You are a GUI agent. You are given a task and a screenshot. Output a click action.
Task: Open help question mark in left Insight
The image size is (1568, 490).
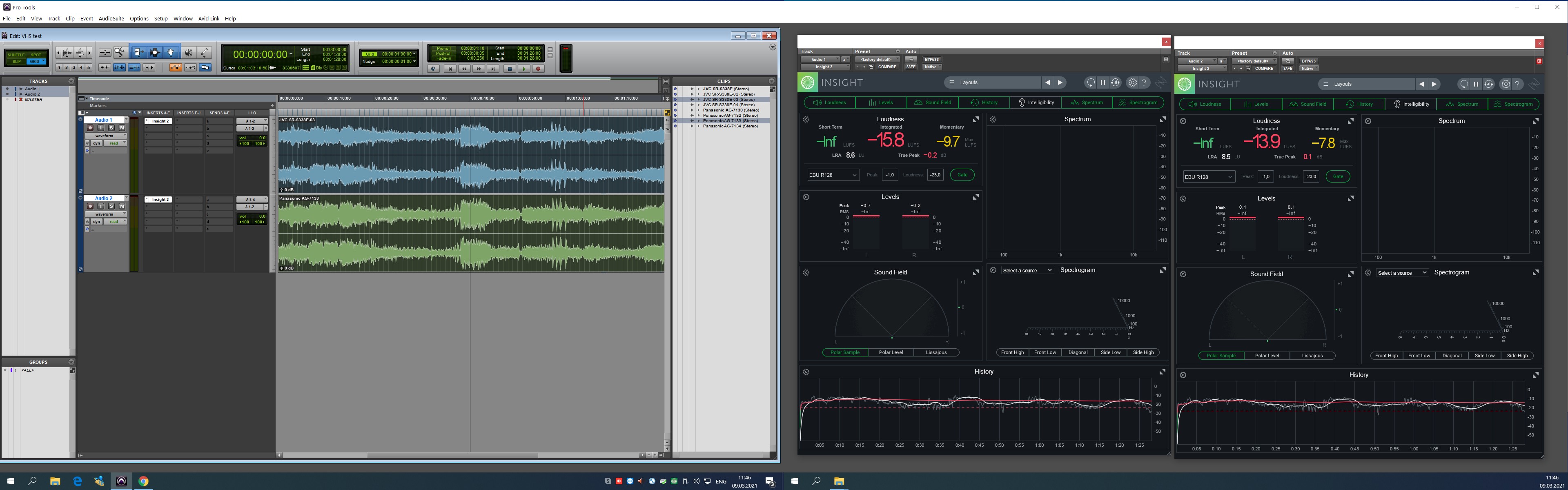pos(1144,83)
